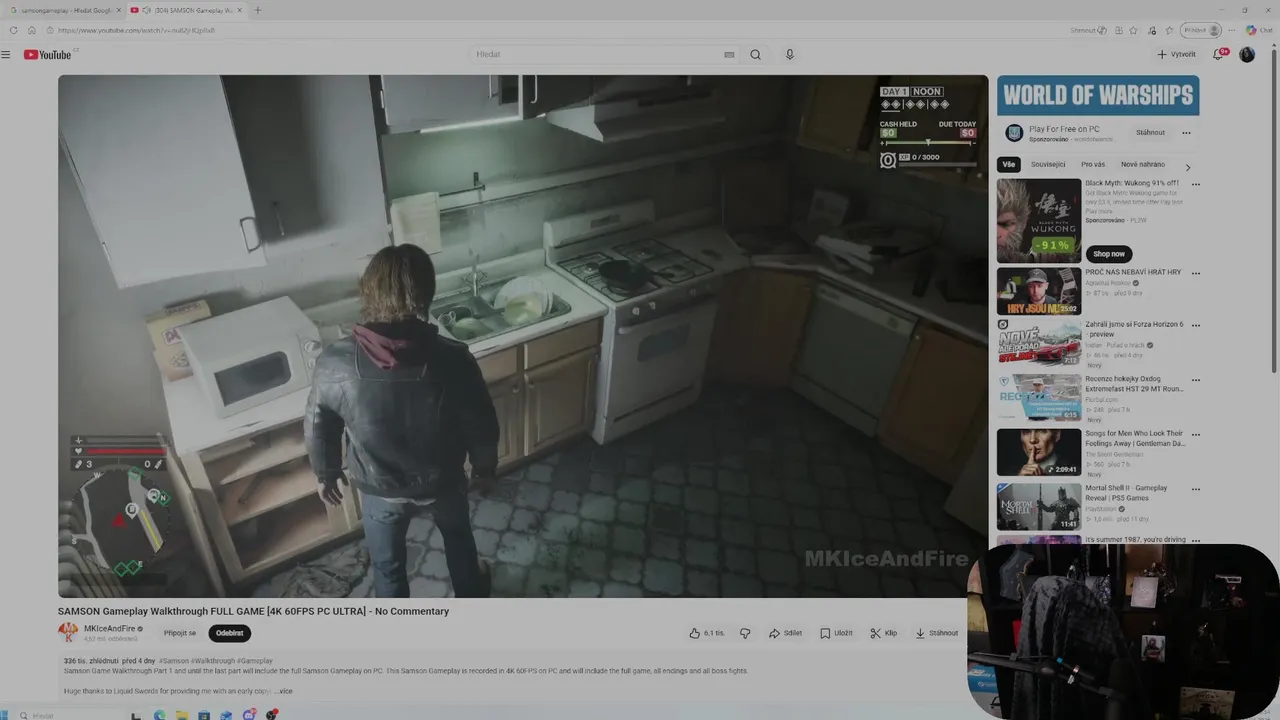1280x720 pixels.
Task: Add page to favorites with star icon
Action: (1134, 30)
